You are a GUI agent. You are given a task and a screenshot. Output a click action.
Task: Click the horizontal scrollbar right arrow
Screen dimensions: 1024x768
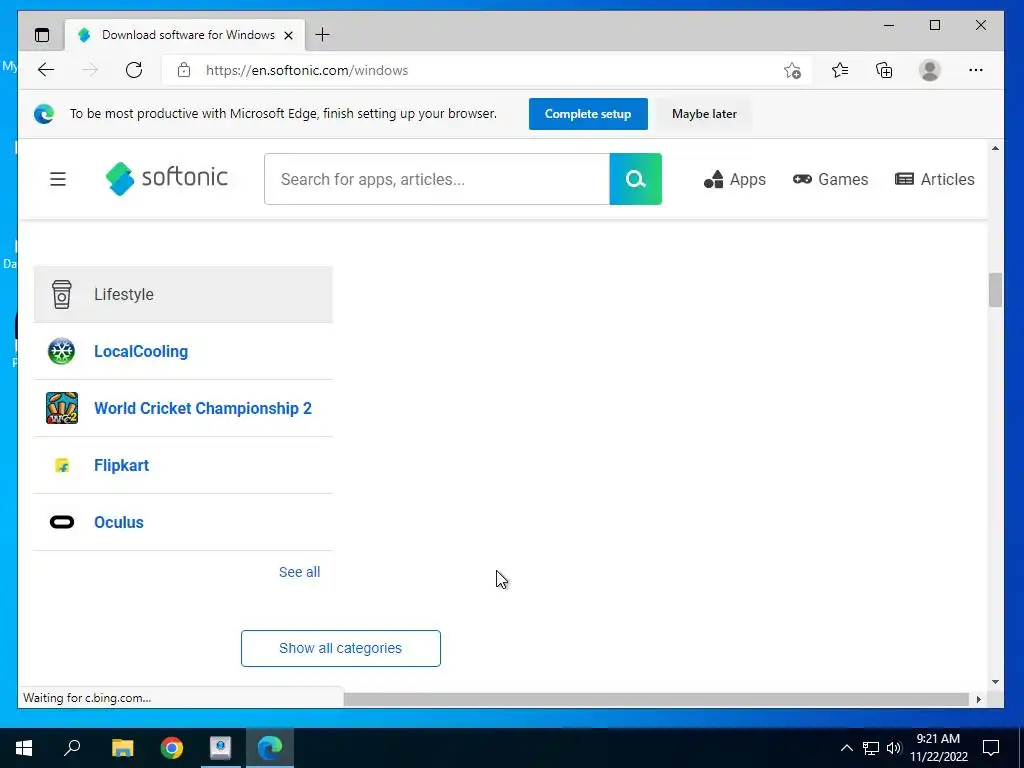978,699
